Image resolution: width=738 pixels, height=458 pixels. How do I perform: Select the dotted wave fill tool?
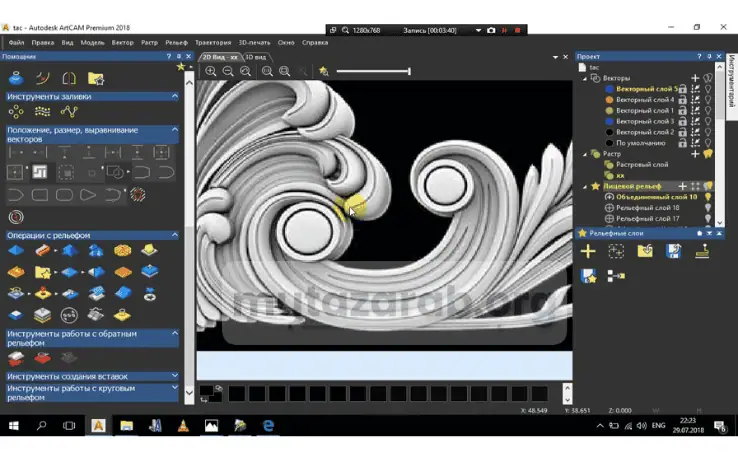tap(42, 112)
